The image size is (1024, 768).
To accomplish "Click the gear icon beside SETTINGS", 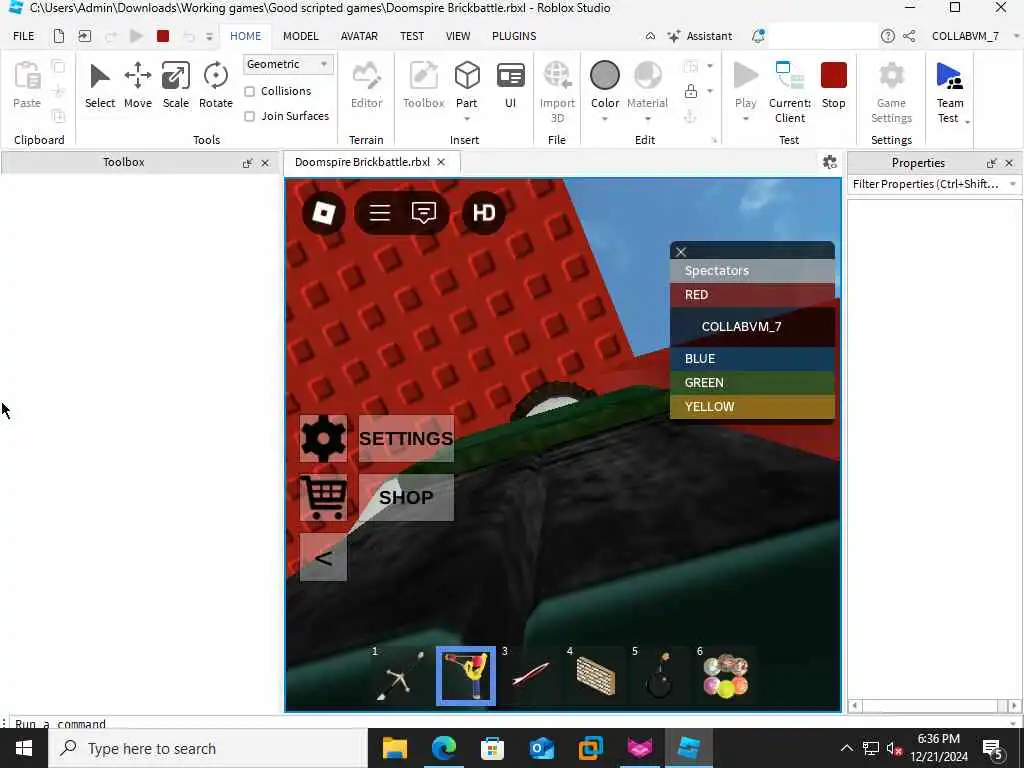I will (x=323, y=438).
